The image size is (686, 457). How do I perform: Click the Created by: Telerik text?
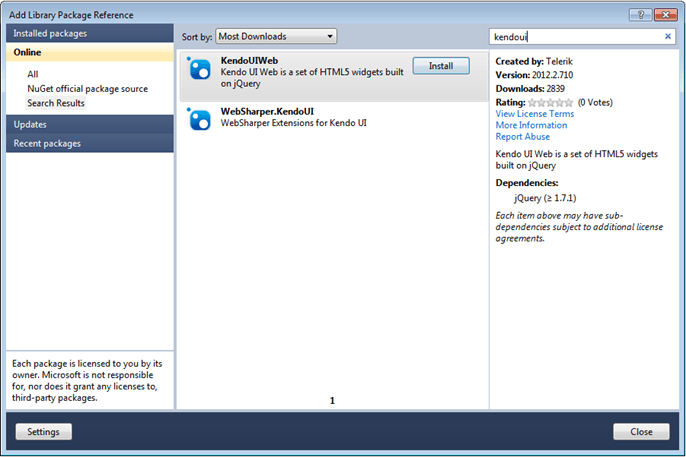[x=534, y=61]
